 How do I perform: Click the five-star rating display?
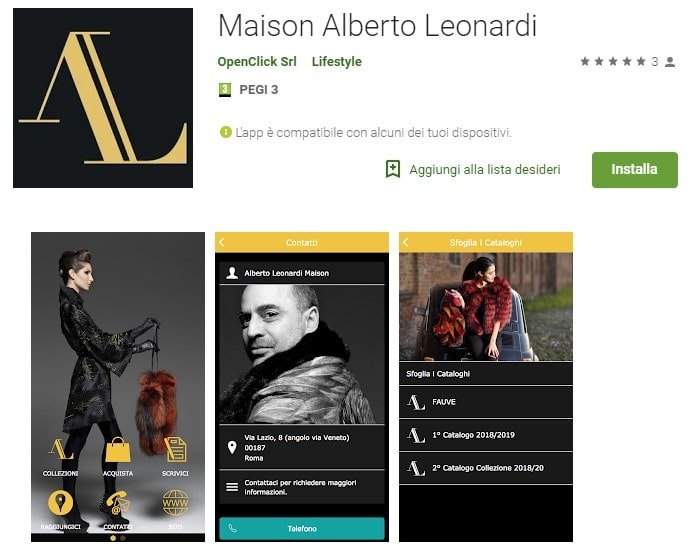coord(612,62)
